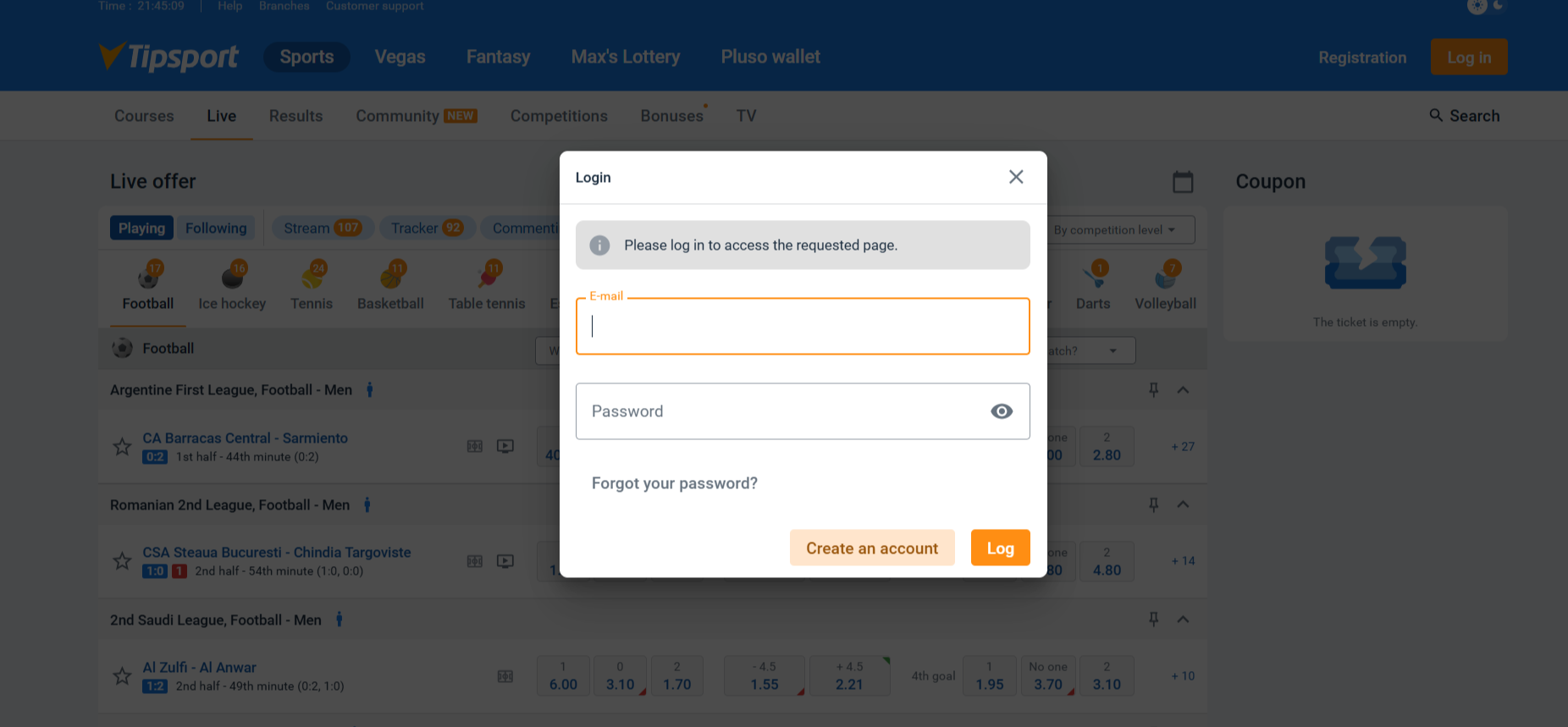1568x727 pixels.
Task: Open the Tennis live matches icon
Action: coord(310,279)
